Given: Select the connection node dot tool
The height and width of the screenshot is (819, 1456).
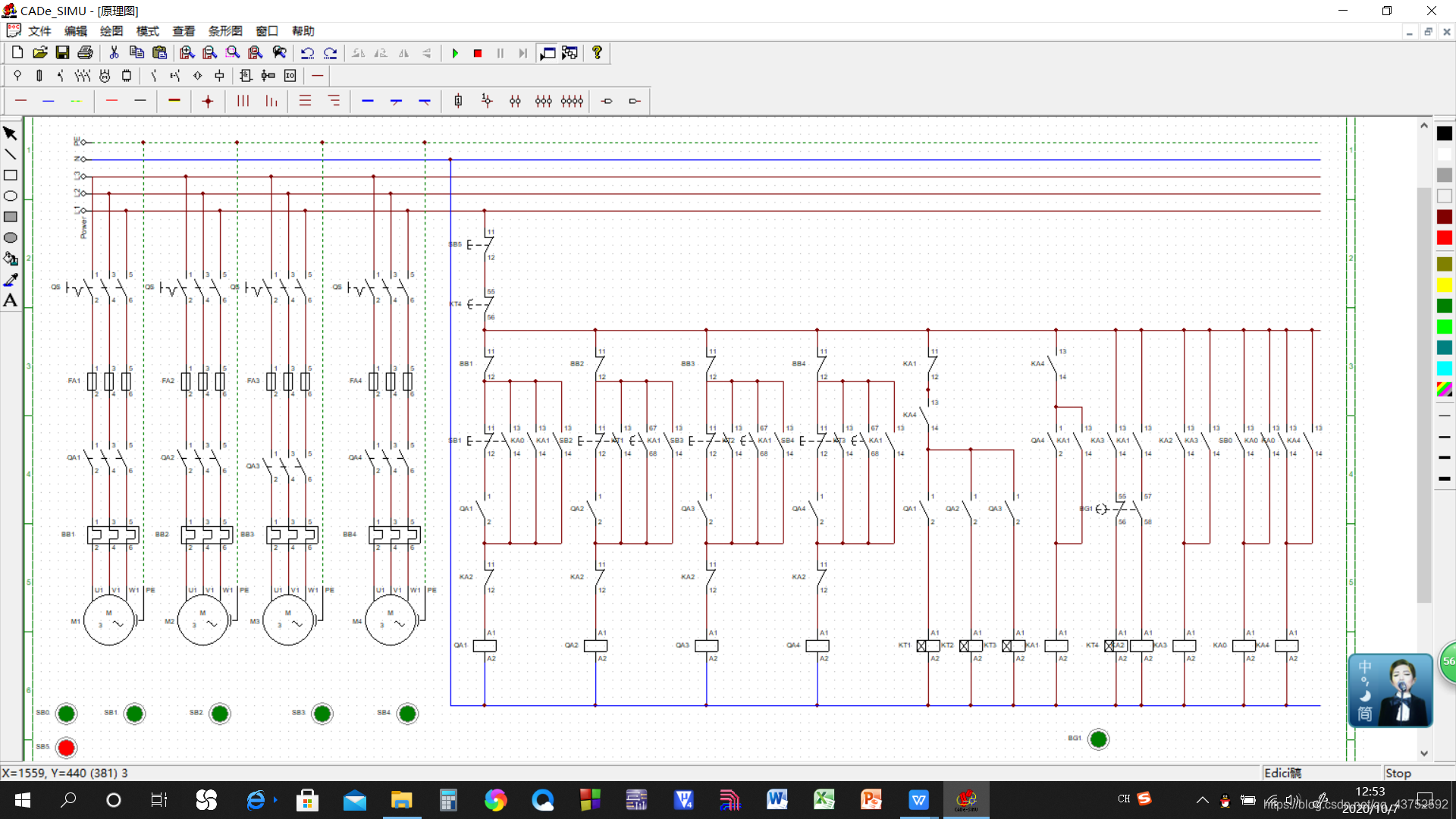Looking at the screenshot, I should tap(208, 101).
